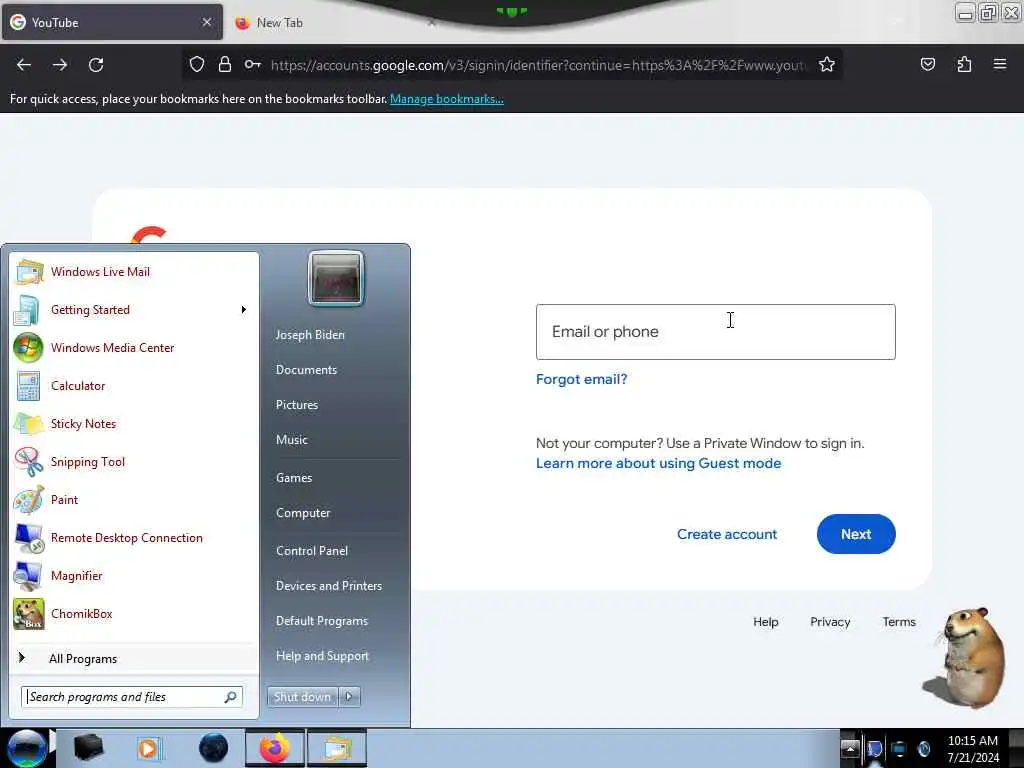The width and height of the screenshot is (1024, 768).
Task: Click the Firefox taskbar button
Action: pyautogui.click(x=275, y=748)
